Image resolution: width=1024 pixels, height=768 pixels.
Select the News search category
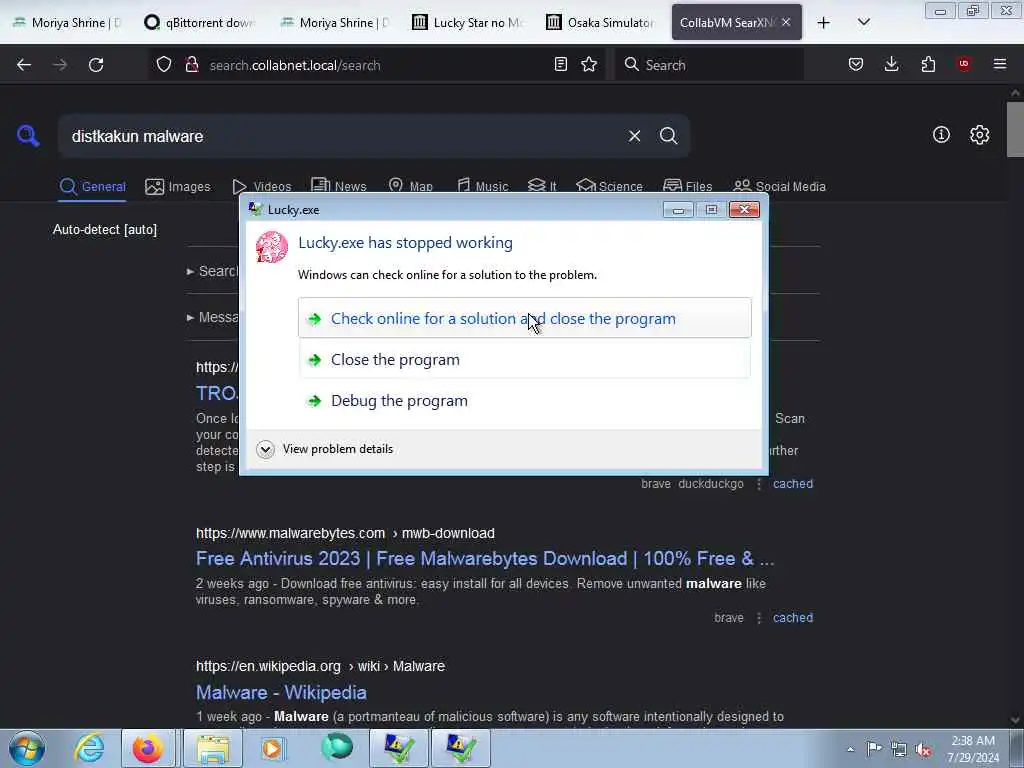339,186
